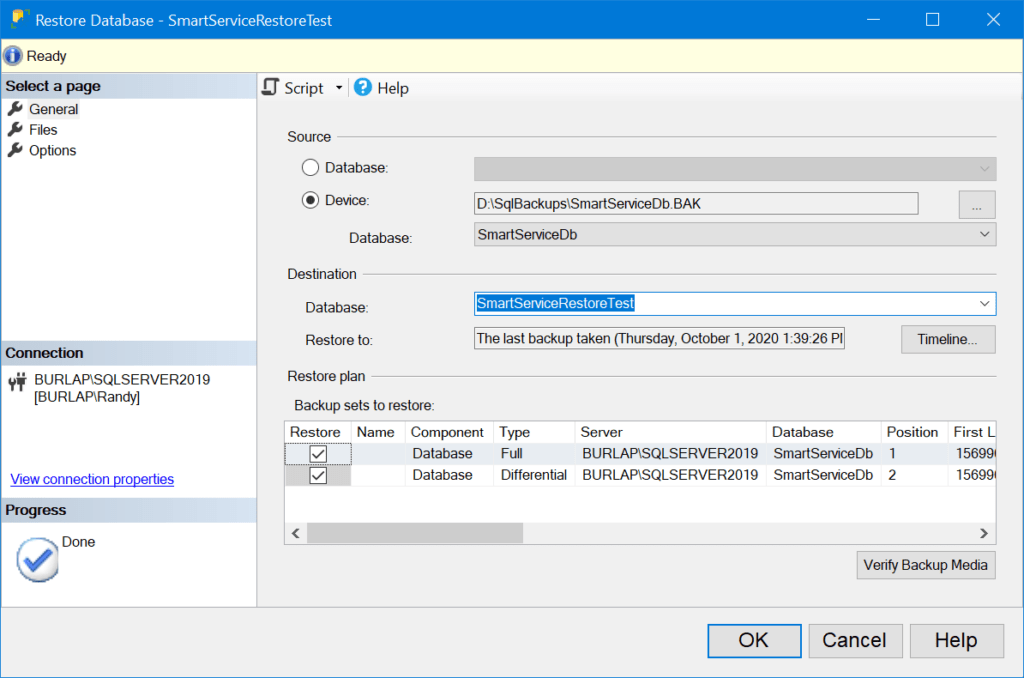The height and width of the screenshot is (678, 1024).
Task: Click the Restore to field with last backup date
Action: [659, 338]
